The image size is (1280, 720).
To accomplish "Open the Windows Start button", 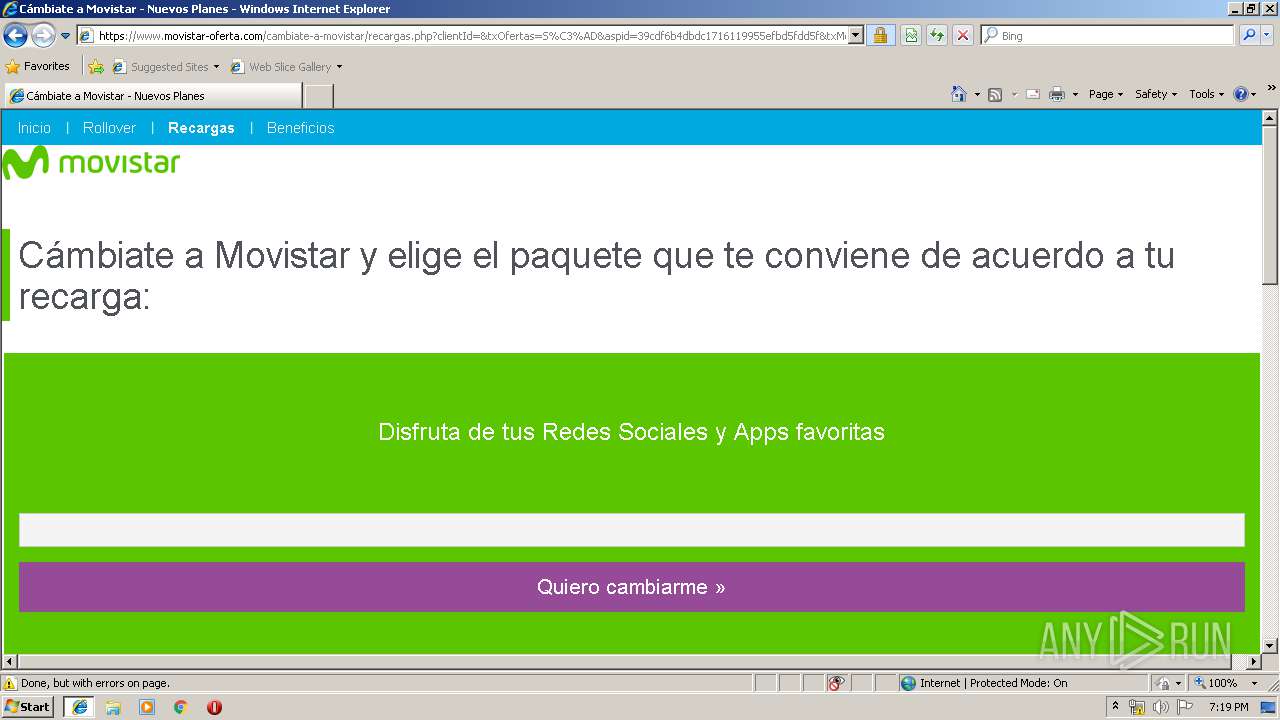I will [28, 707].
